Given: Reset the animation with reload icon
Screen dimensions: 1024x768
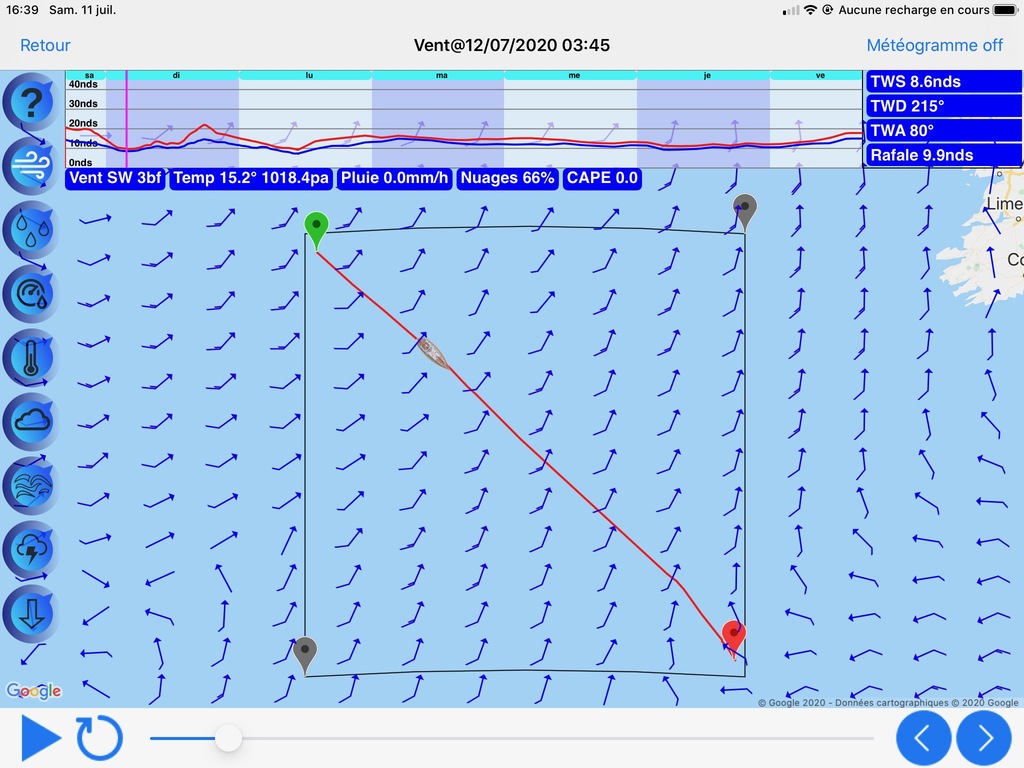Looking at the screenshot, I should tap(99, 738).
